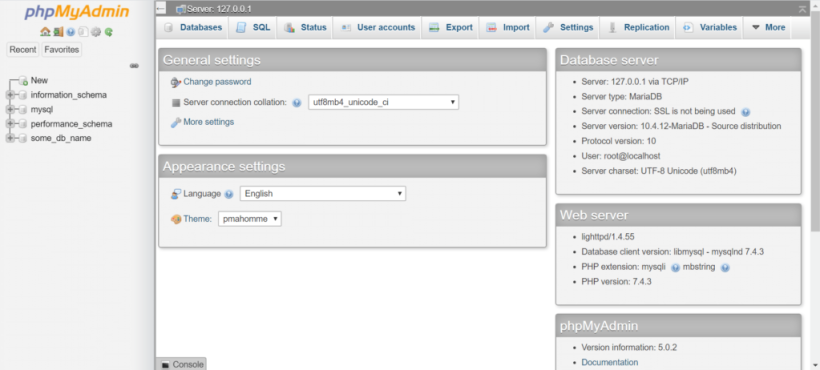The width and height of the screenshot is (820, 370).
Task: Click the link chain icon in sidebar
Action: 134,66
